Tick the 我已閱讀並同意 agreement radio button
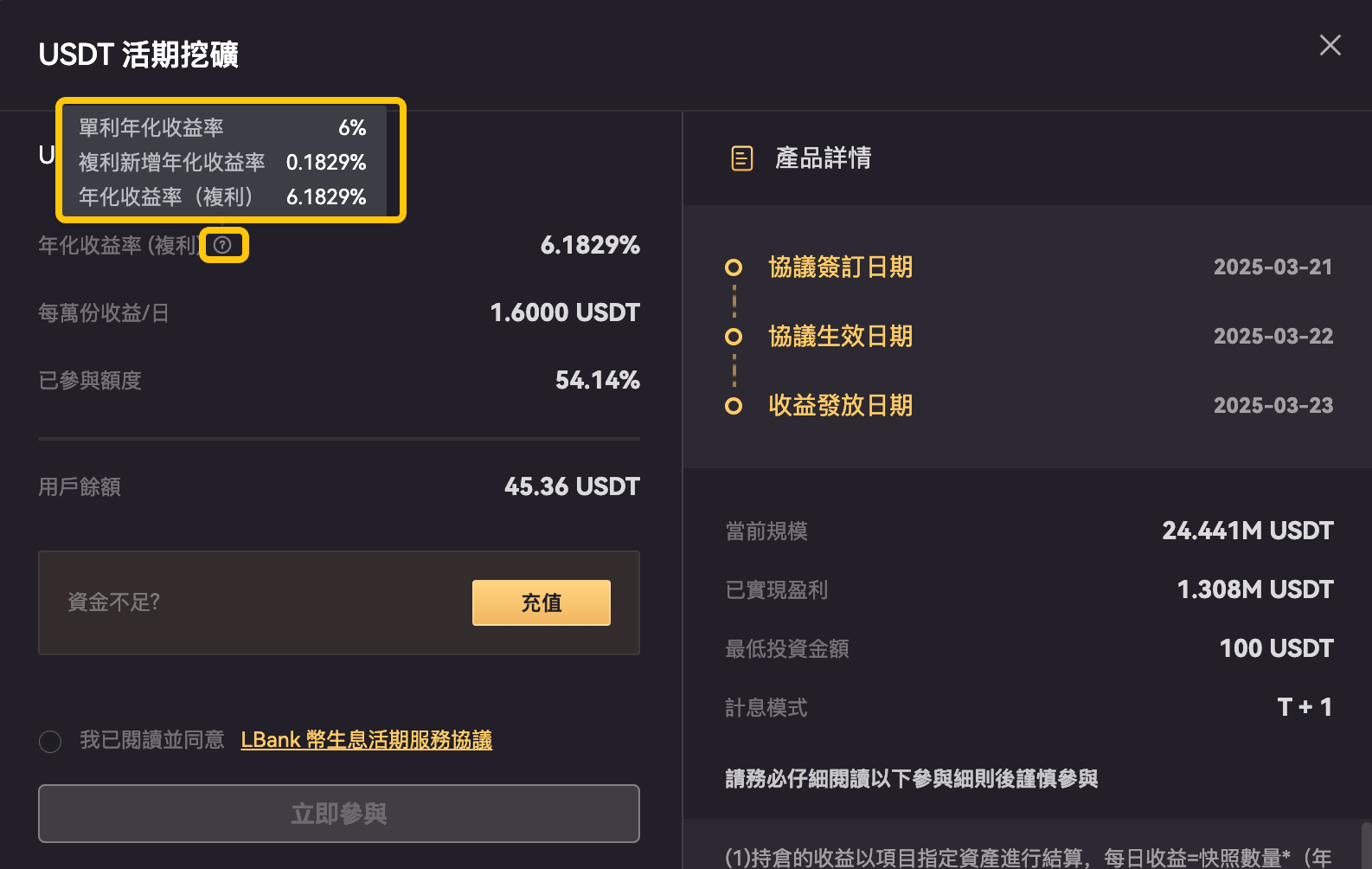Viewport: 1372px width, 869px height. pos(50,742)
